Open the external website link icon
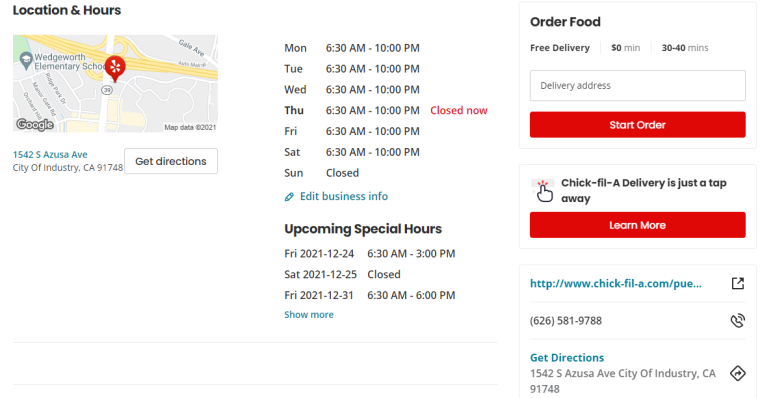The width and height of the screenshot is (760, 398). 738,284
